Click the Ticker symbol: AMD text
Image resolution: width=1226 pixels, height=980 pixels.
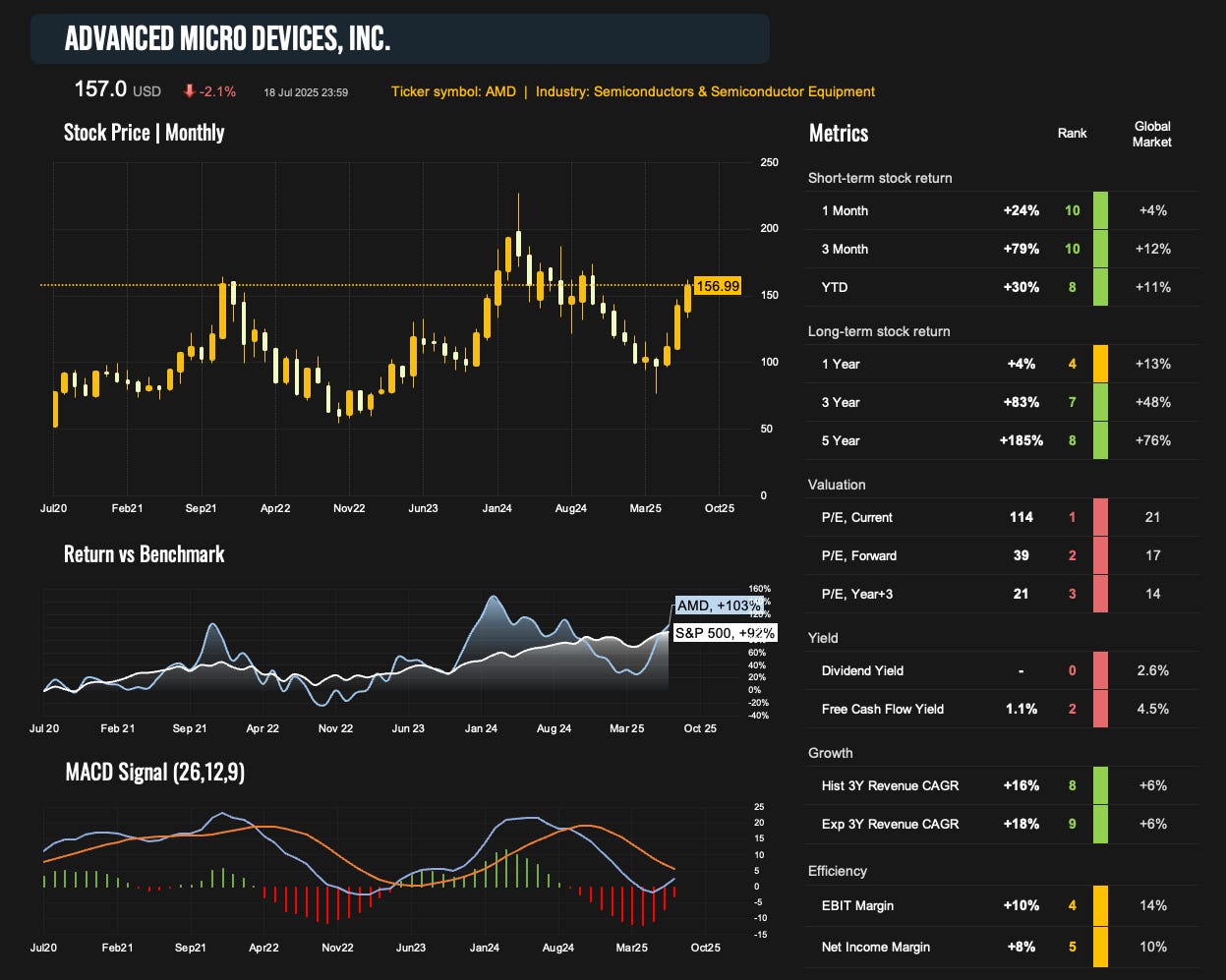point(453,91)
